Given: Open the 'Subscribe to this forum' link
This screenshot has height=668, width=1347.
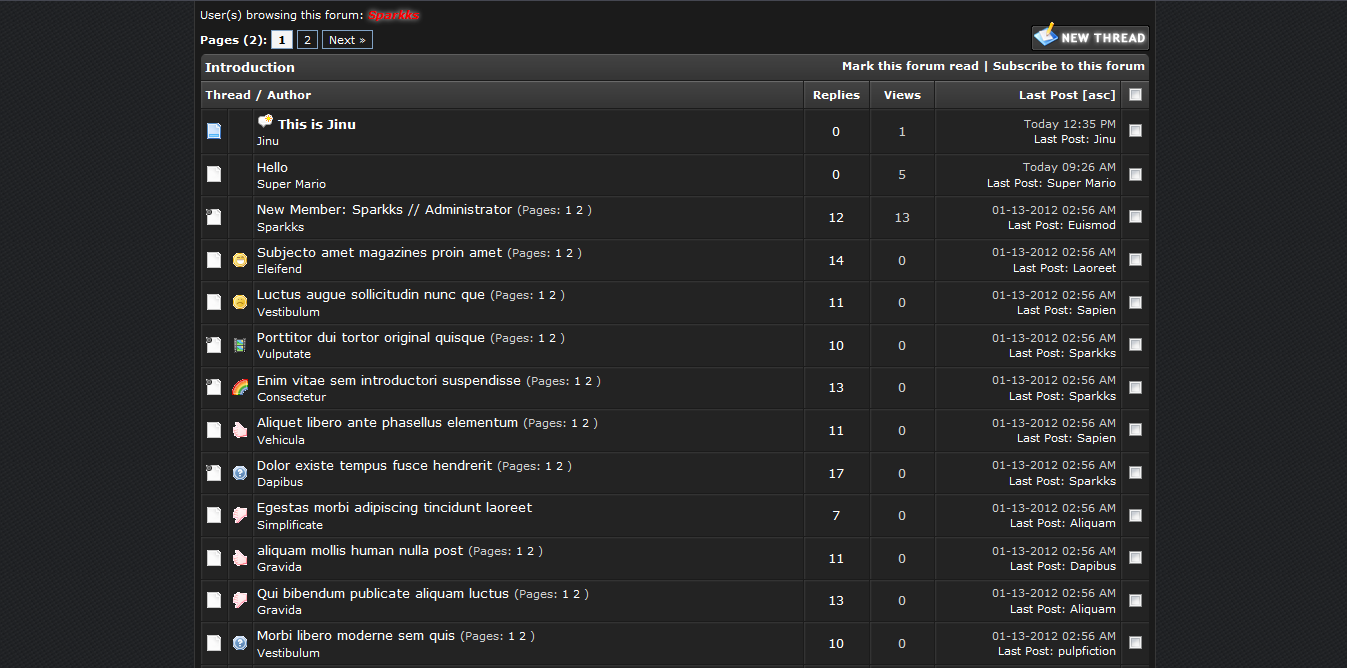Looking at the screenshot, I should [1068, 66].
